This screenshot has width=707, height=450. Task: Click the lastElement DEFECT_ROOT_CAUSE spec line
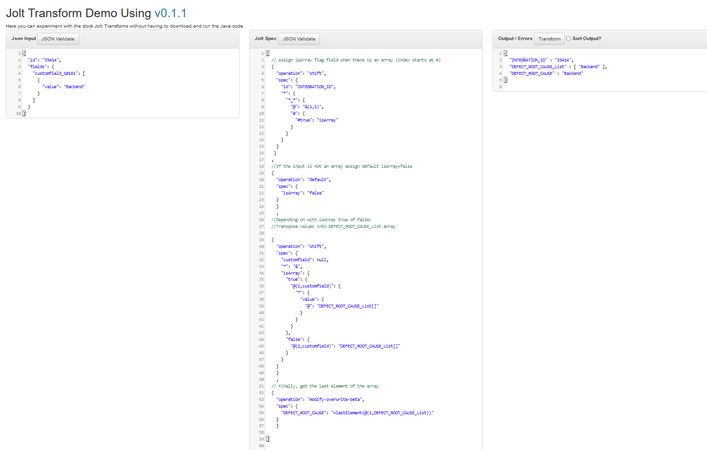tap(357, 412)
